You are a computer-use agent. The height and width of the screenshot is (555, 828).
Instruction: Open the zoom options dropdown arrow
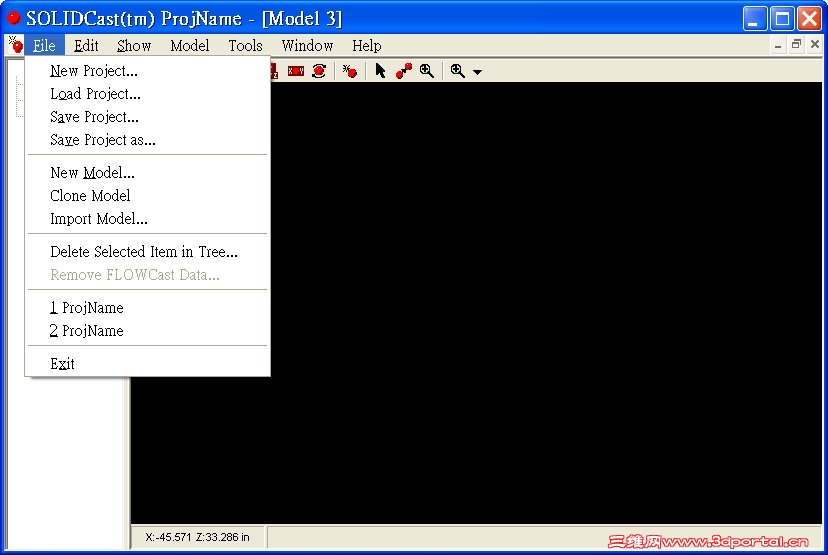point(477,72)
